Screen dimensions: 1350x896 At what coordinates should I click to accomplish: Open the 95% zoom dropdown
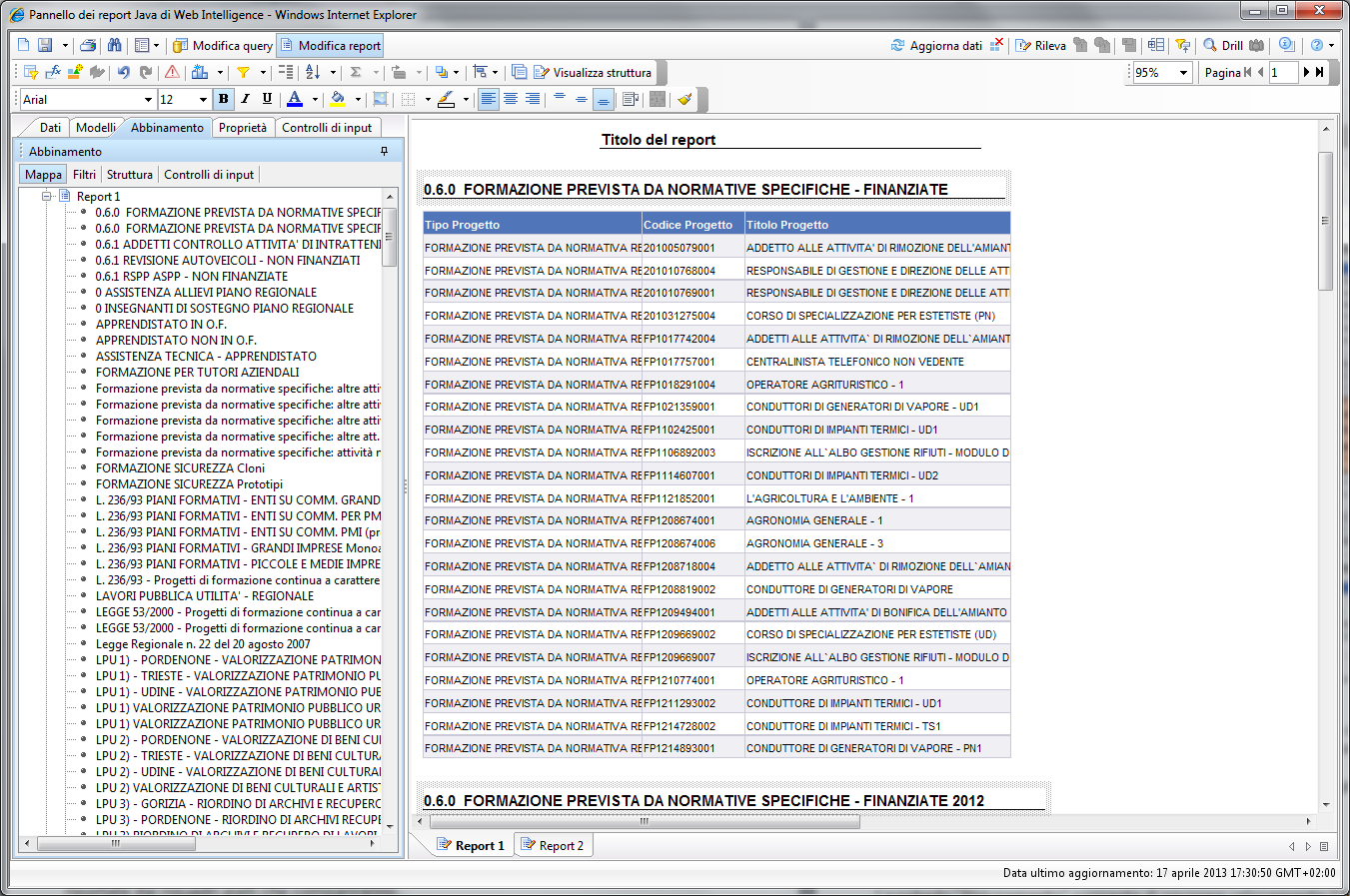1184,72
